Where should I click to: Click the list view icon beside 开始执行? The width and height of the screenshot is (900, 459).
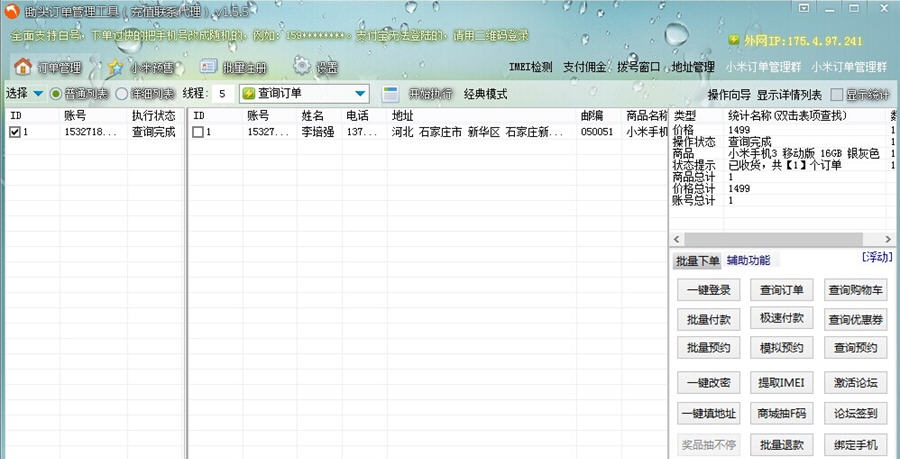pyautogui.click(x=391, y=94)
